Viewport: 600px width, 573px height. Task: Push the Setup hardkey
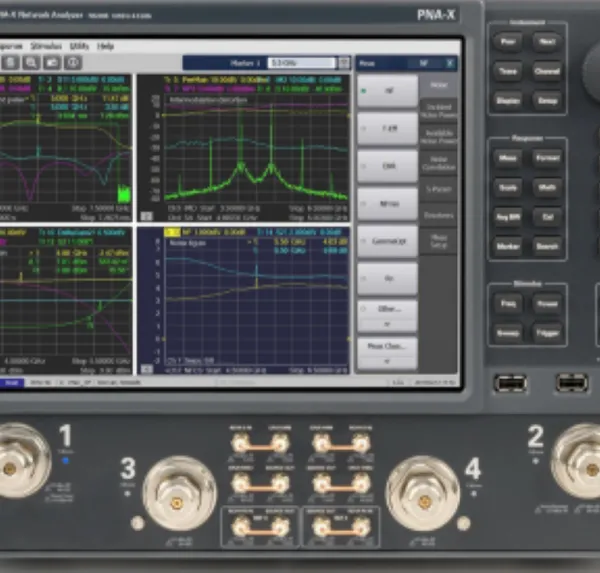(547, 101)
